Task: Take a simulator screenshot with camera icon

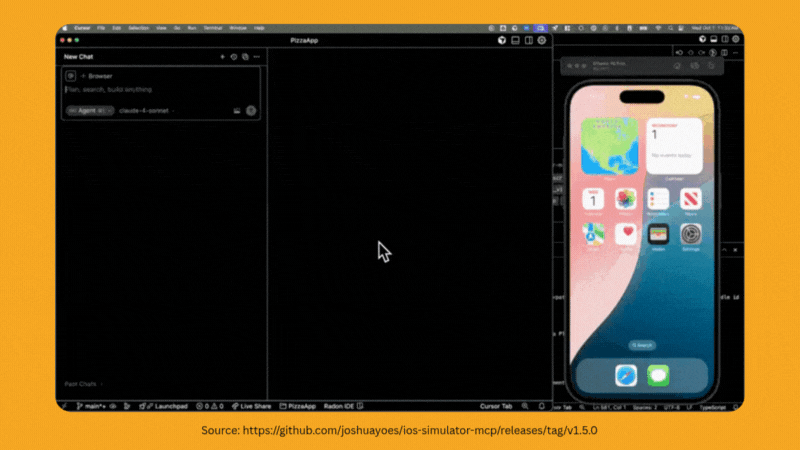Action: (x=694, y=66)
